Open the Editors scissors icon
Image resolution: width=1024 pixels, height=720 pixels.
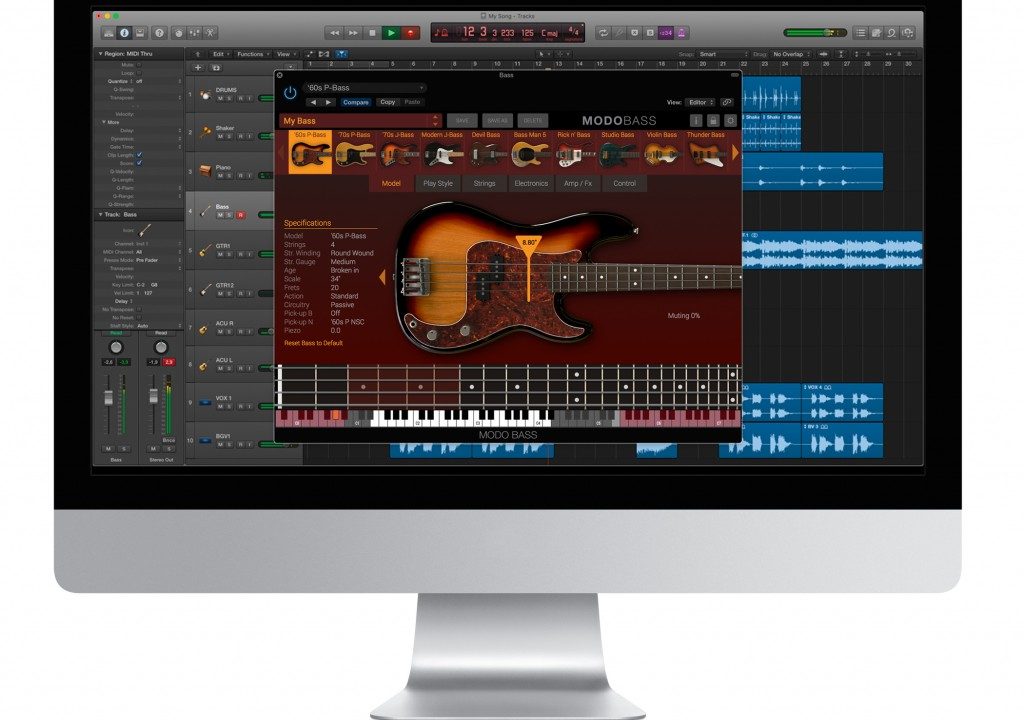tap(210, 33)
